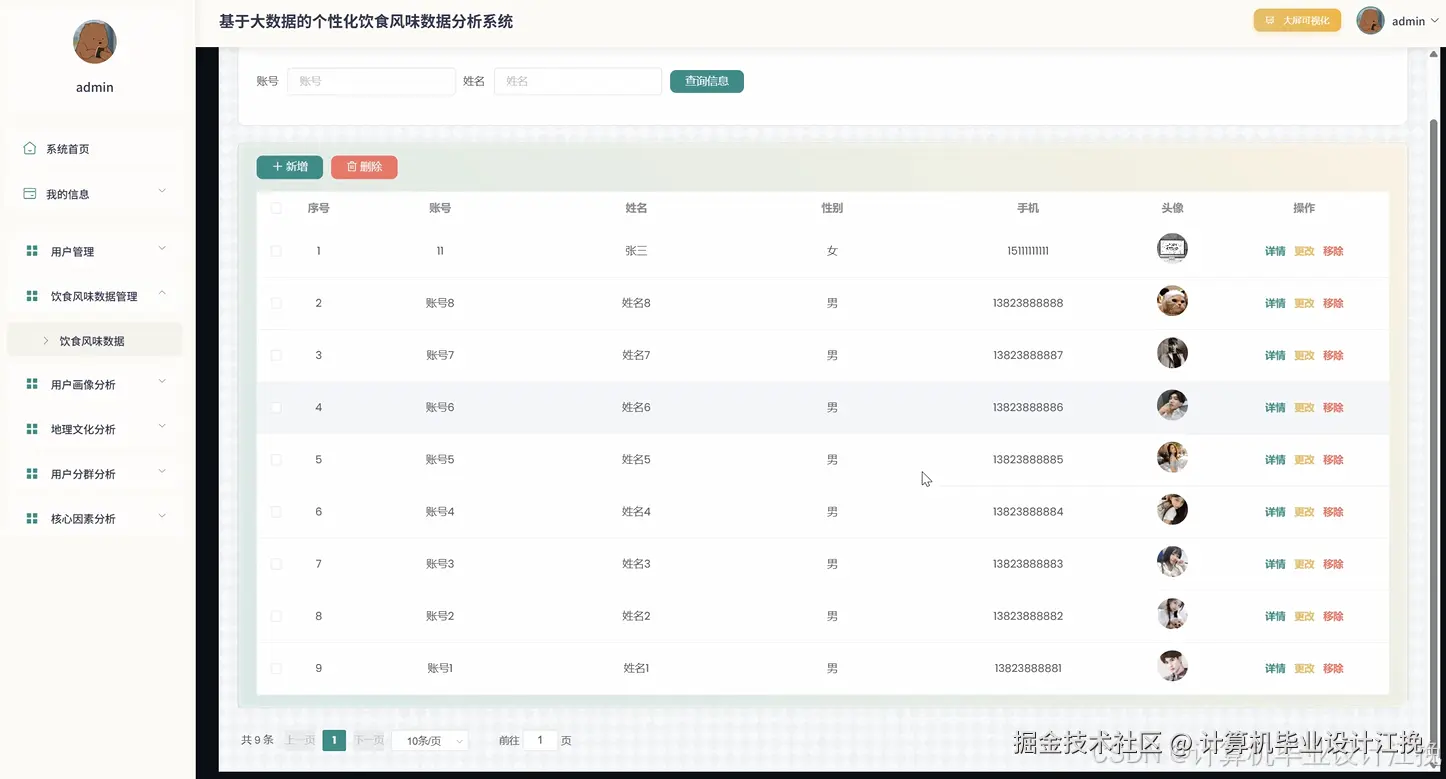Image resolution: width=1446 pixels, height=779 pixels.
Task: Click the 下一页 next page button
Action: click(x=368, y=740)
